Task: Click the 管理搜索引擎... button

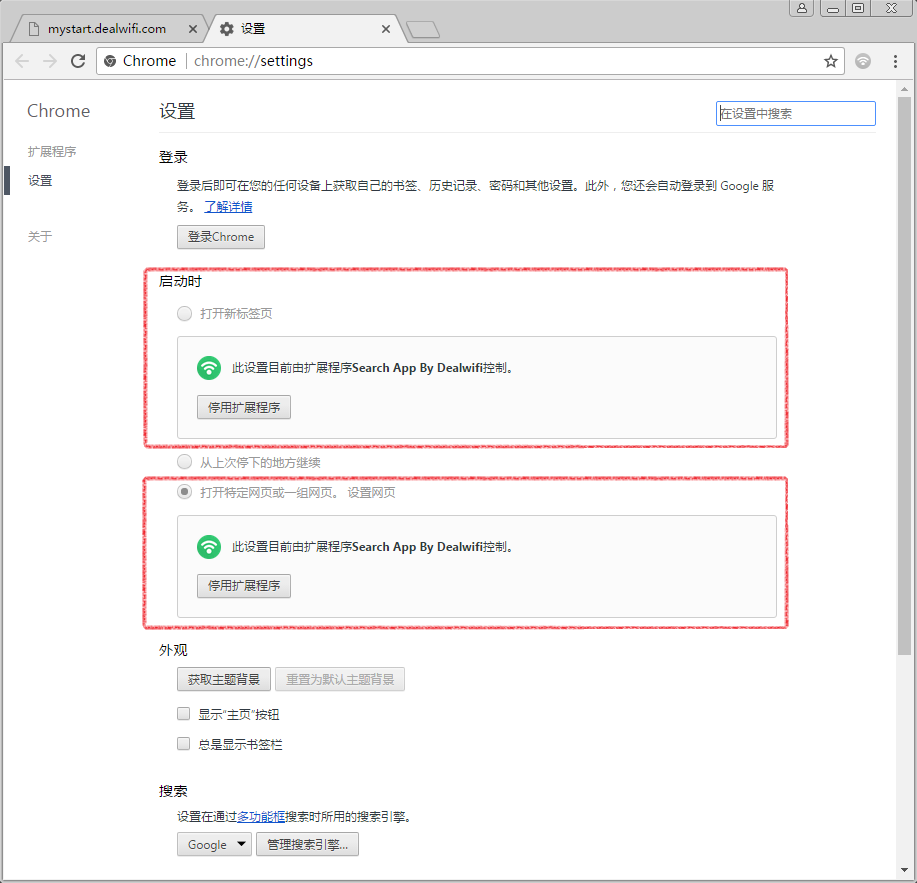Action: [307, 844]
